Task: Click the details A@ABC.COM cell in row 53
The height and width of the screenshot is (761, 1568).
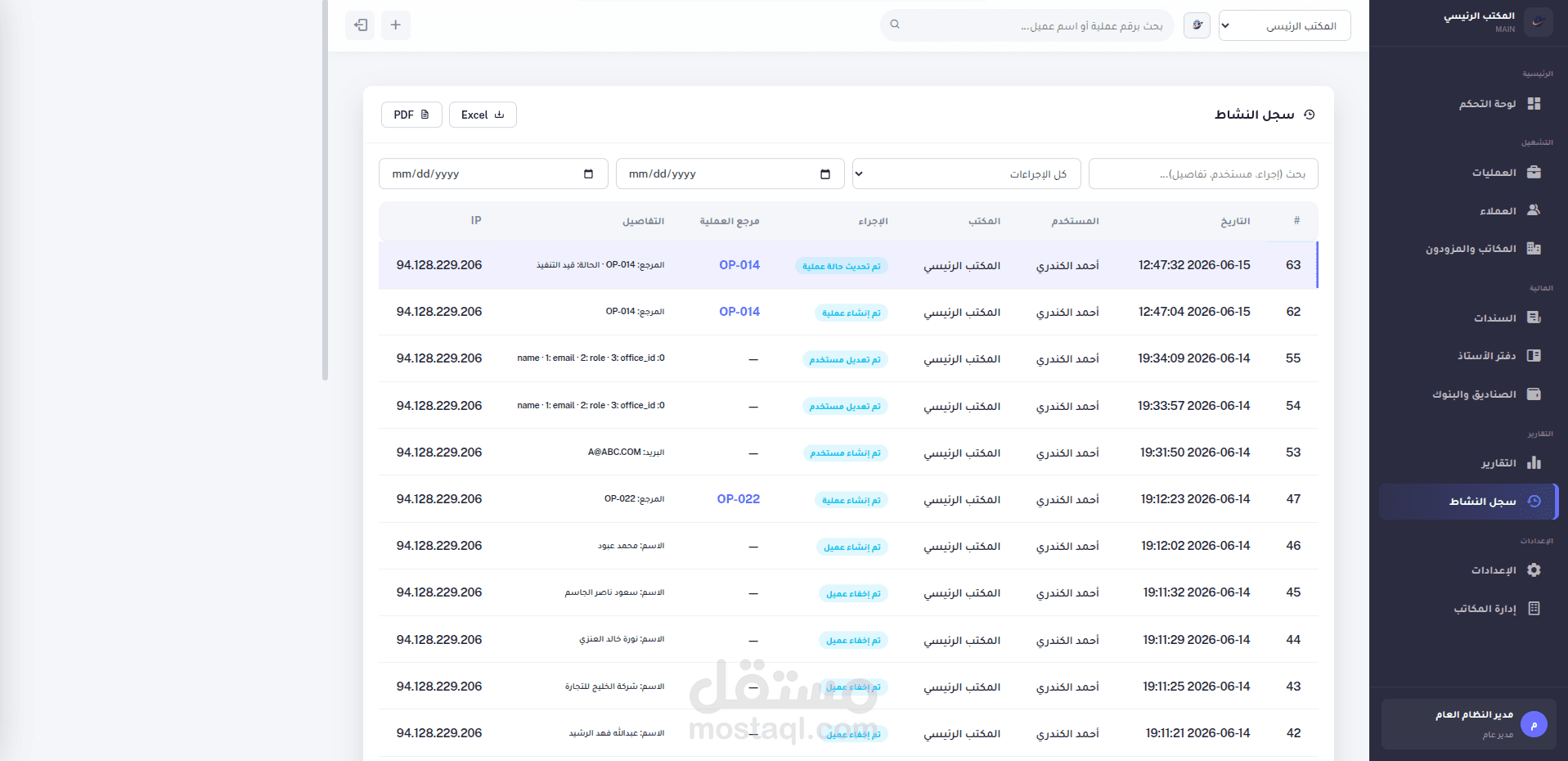Action: coord(626,453)
